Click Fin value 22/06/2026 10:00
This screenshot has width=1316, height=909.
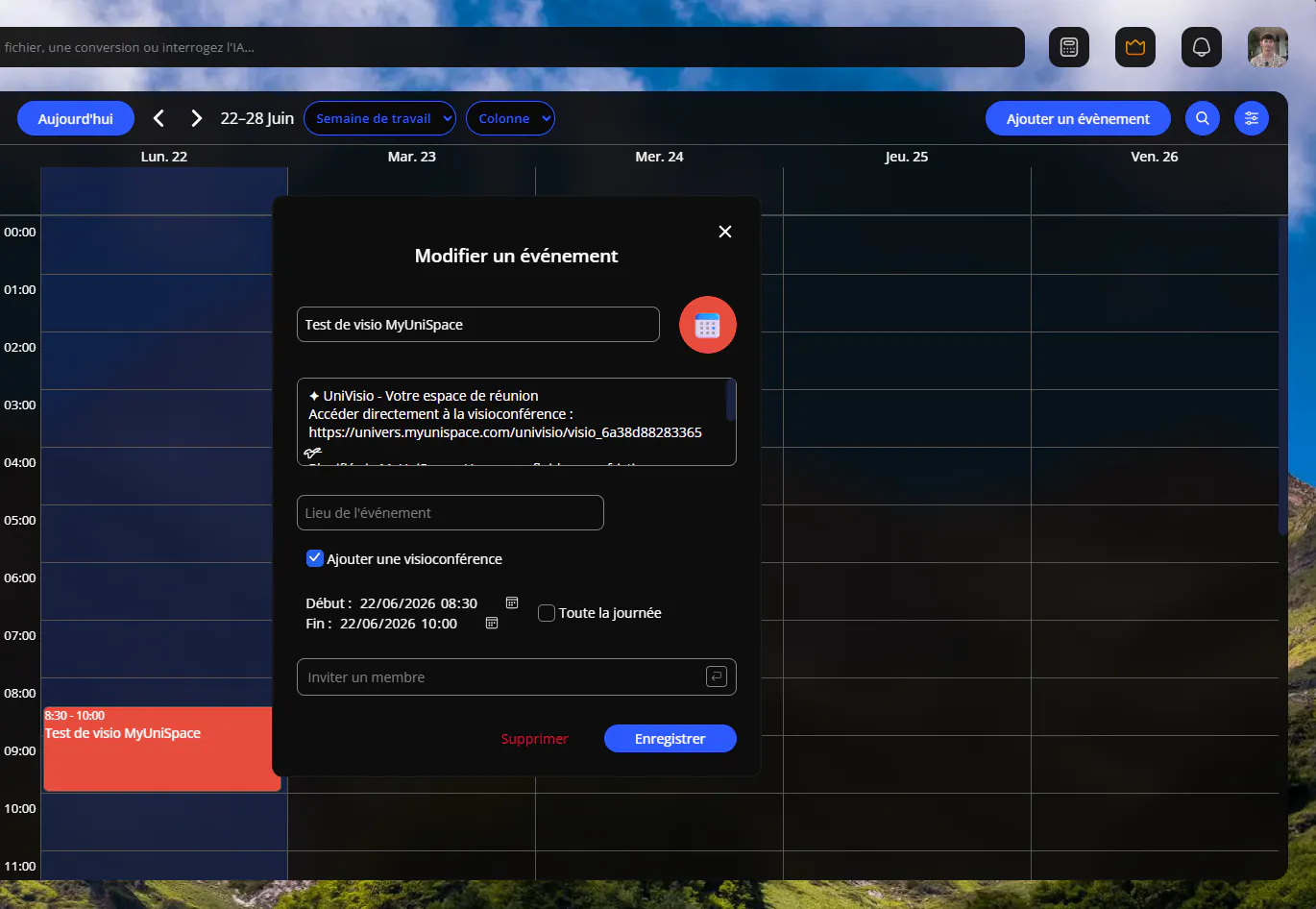[399, 624]
